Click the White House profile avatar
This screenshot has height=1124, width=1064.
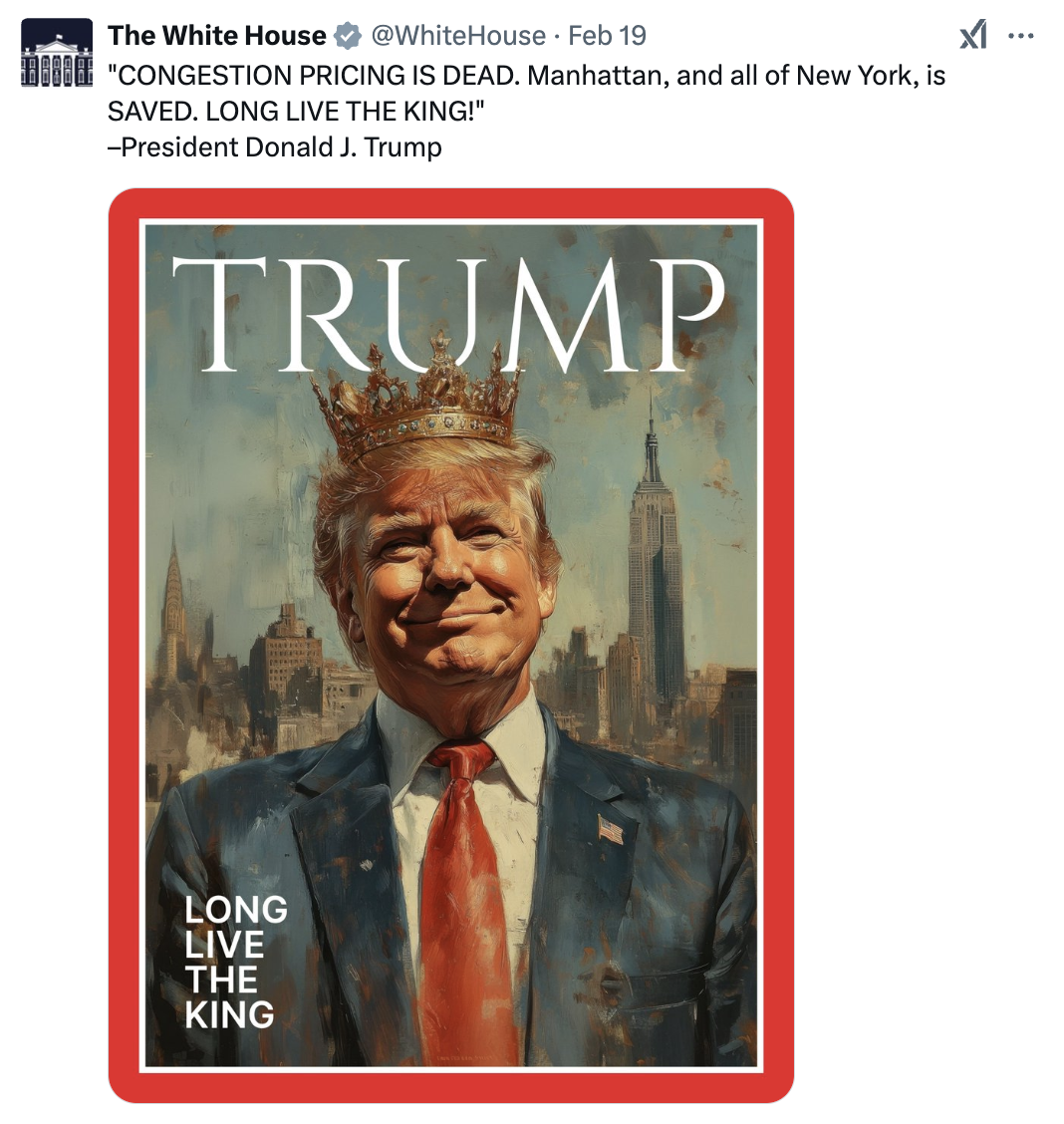57,53
